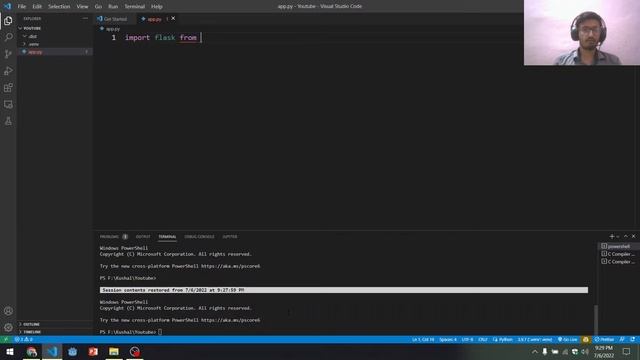Select app.py file in explorer tree
The width and height of the screenshot is (640, 360).
tap(55, 52)
